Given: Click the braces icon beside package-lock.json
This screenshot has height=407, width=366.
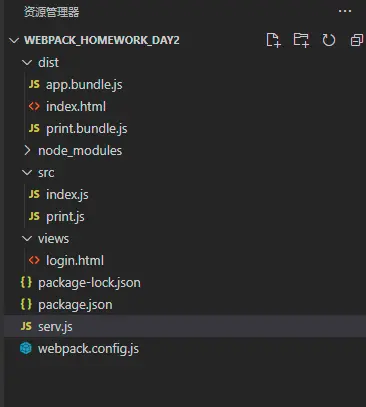Looking at the screenshot, I should (26, 282).
